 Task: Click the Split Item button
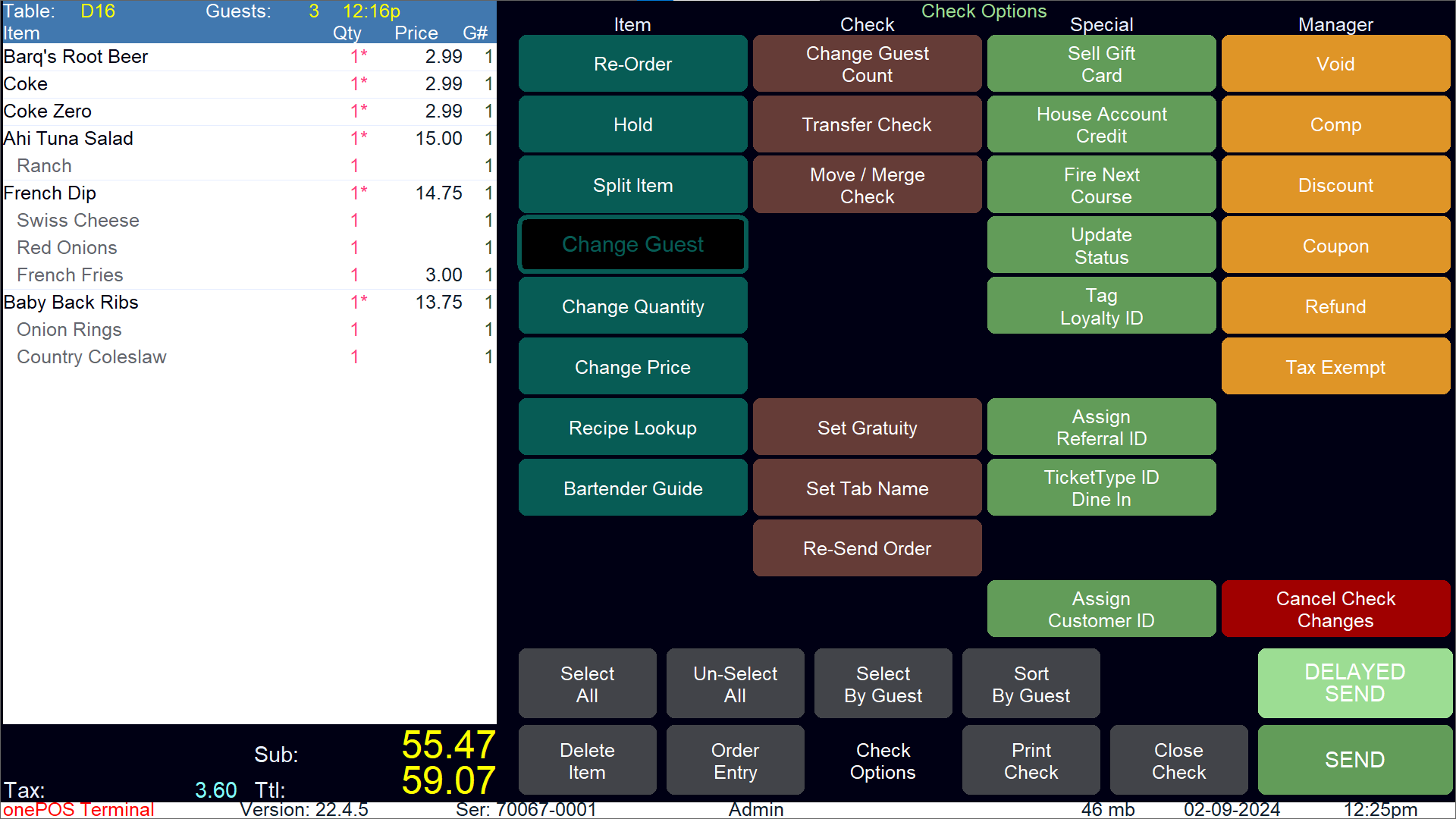(x=632, y=185)
